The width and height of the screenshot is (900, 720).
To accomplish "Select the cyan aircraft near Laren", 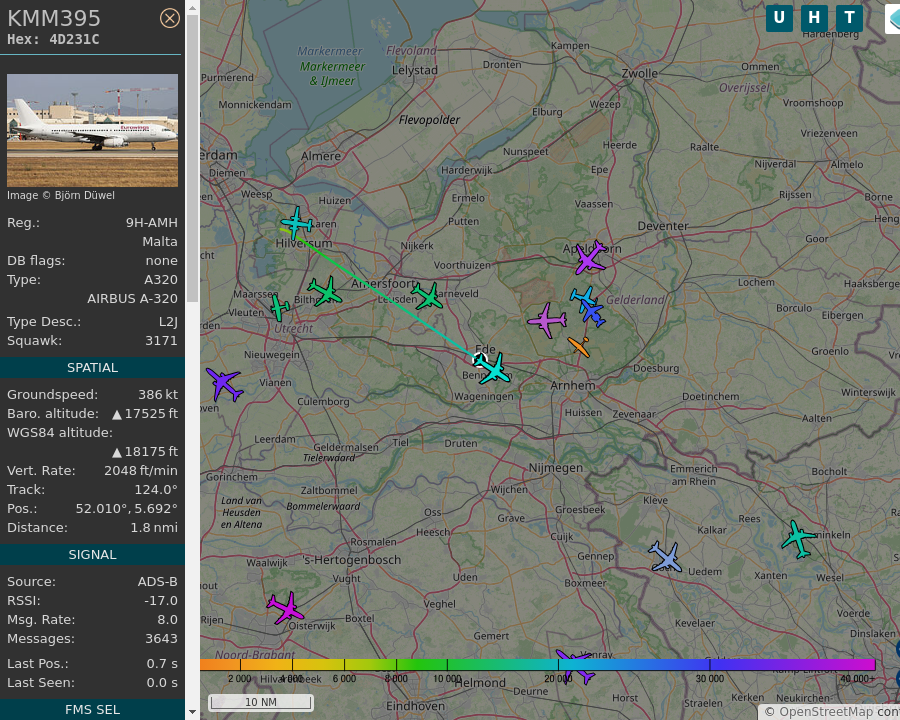I will pos(296,223).
